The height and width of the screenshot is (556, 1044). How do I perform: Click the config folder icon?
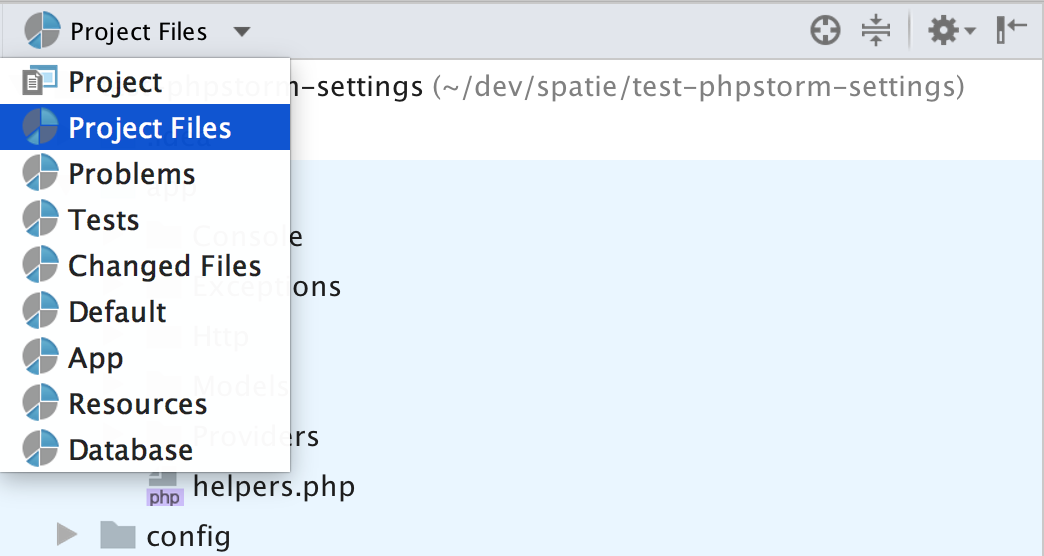click(118, 536)
